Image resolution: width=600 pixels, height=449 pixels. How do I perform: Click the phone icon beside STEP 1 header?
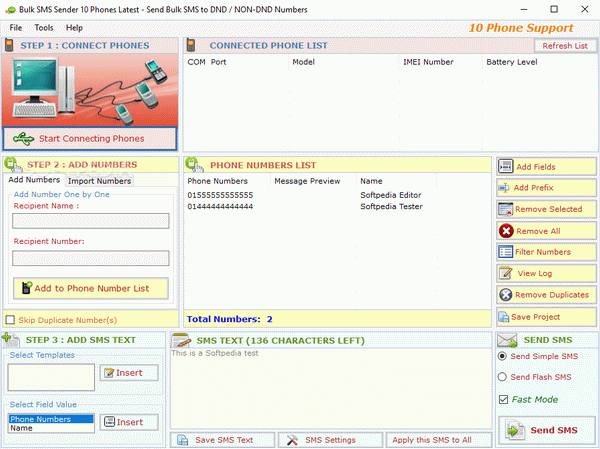(x=9, y=45)
